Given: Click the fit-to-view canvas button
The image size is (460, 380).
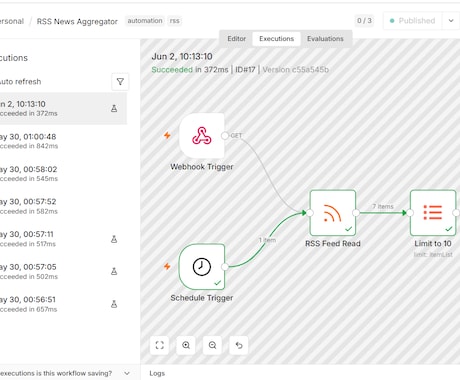Looking at the screenshot, I should (x=160, y=345).
